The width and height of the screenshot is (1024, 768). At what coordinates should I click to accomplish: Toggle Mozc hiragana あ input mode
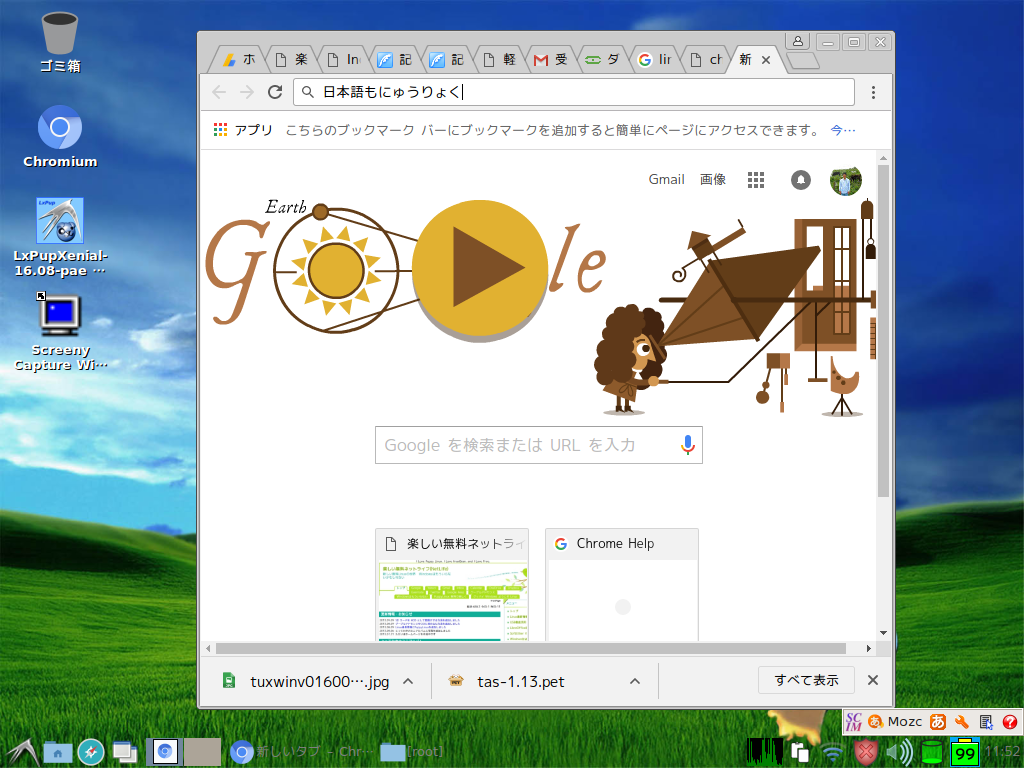pos(938,722)
